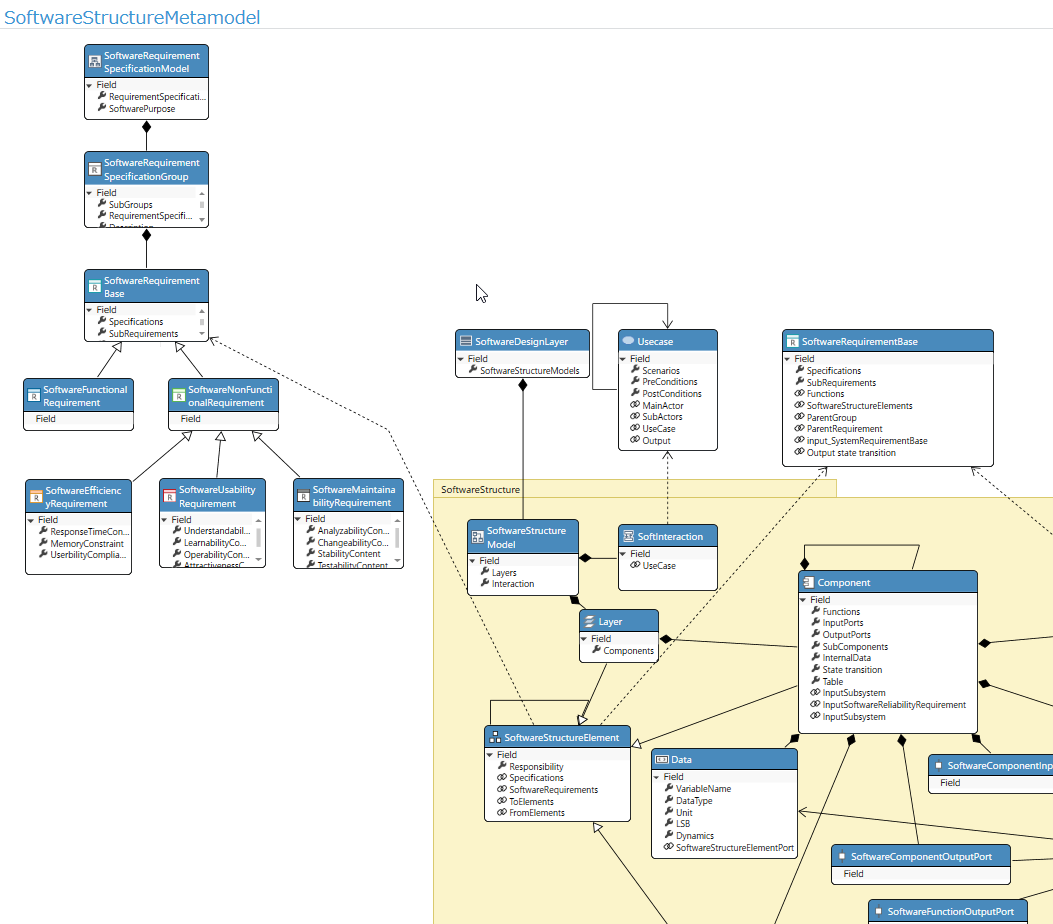Click the SoftwareStructureElement header icon
This screenshot has height=924, width=1053.
495,737
